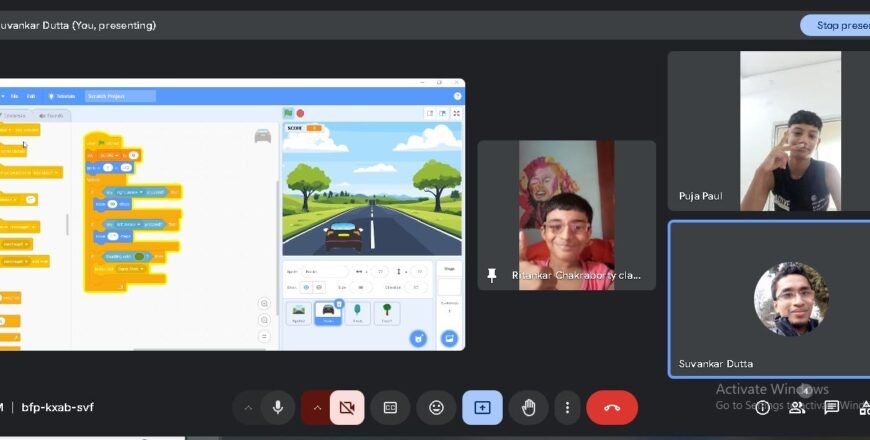Image resolution: width=870 pixels, height=440 pixels.
Task: Show the people participants panel
Action: (x=797, y=408)
